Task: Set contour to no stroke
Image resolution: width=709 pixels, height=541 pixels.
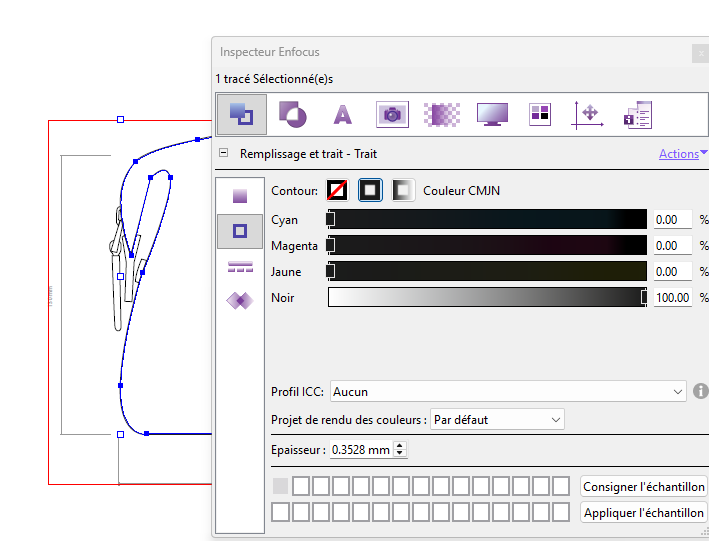Action: pyautogui.click(x=337, y=190)
